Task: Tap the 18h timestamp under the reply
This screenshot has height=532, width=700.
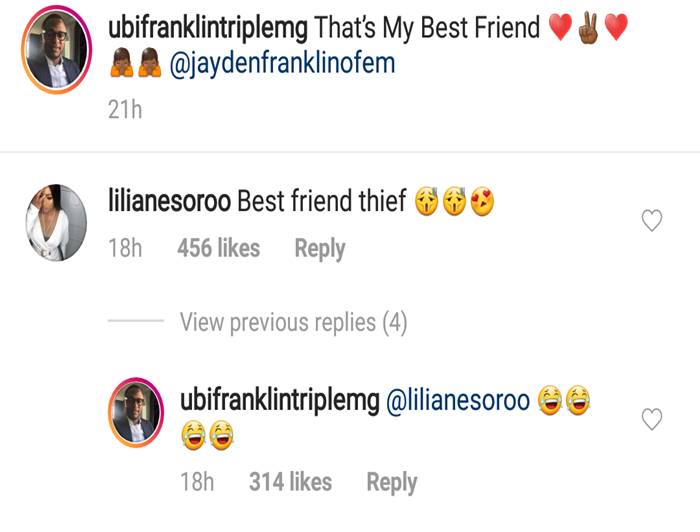Action: (x=197, y=482)
